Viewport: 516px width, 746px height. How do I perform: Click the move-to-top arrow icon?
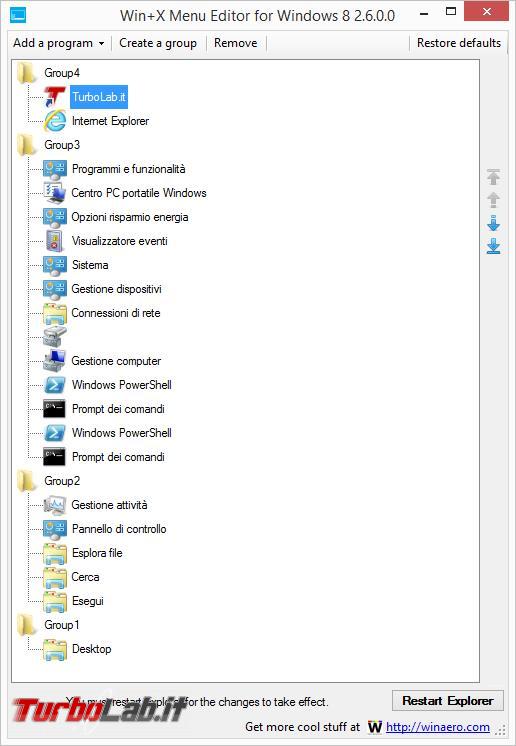[x=493, y=177]
